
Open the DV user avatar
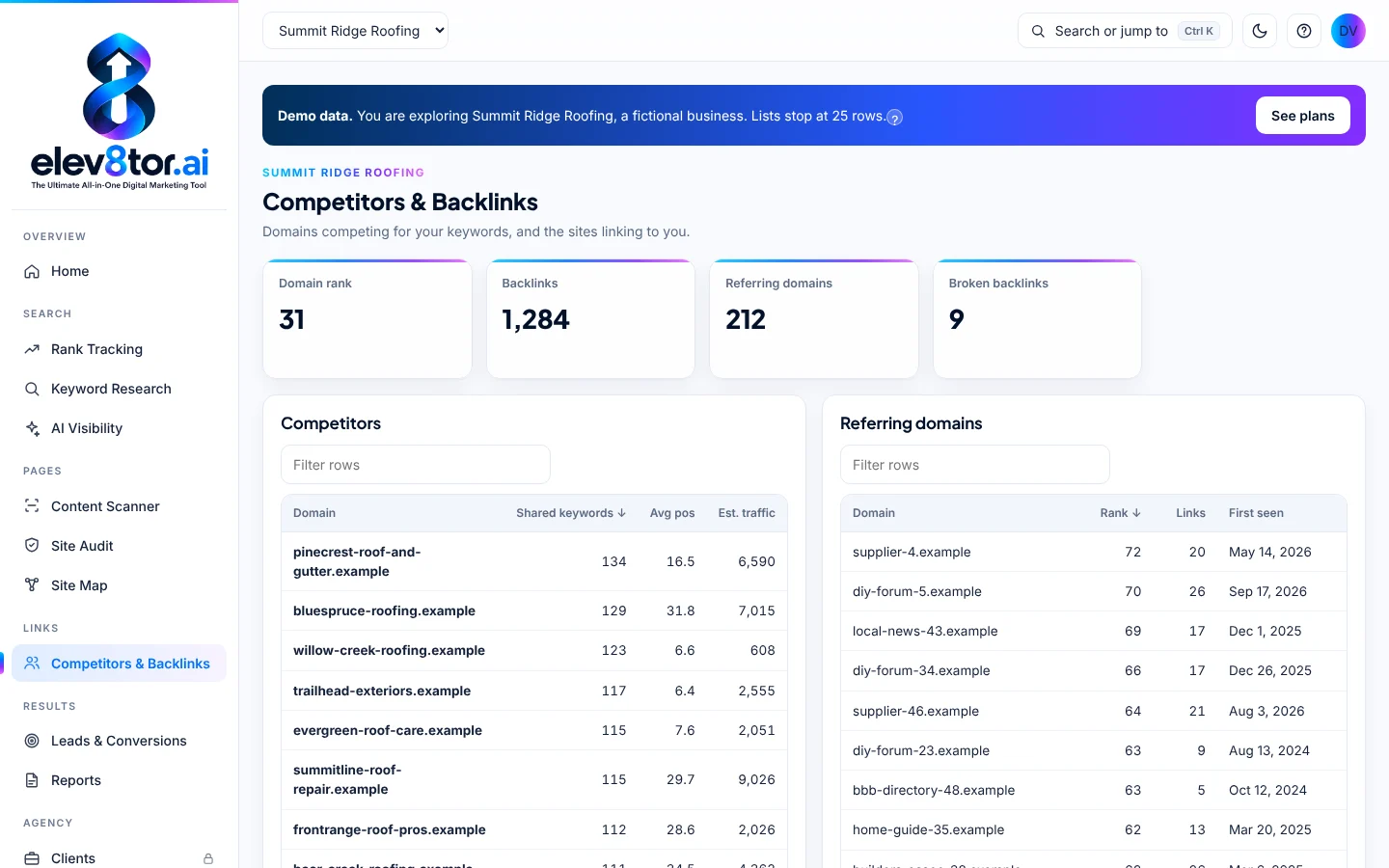[1348, 31]
